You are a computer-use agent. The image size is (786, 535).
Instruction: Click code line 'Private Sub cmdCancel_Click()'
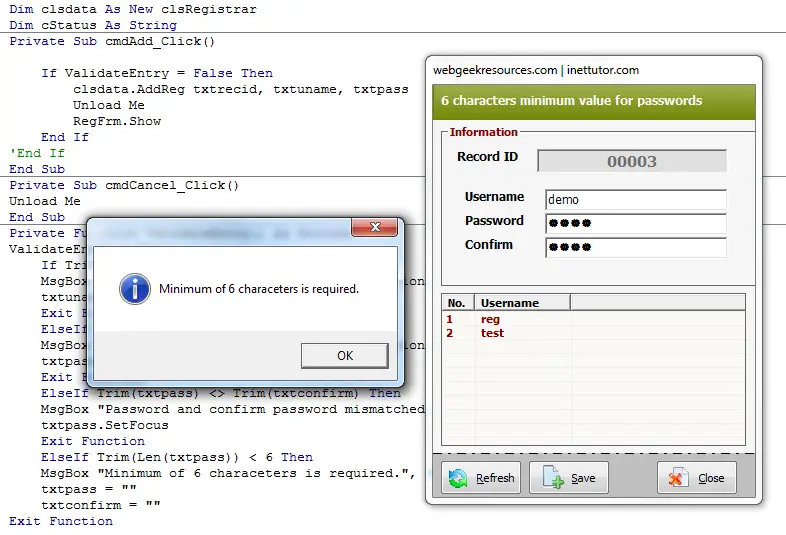[x=124, y=185]
